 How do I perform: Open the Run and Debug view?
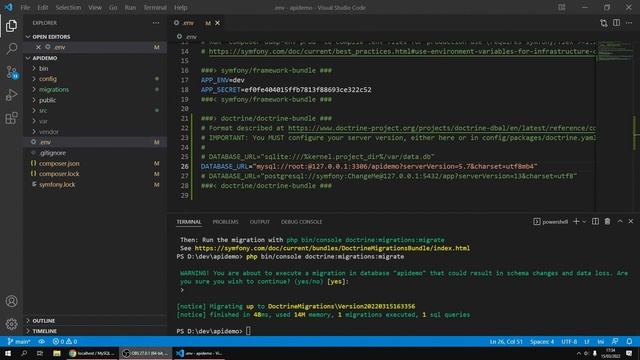11,95
